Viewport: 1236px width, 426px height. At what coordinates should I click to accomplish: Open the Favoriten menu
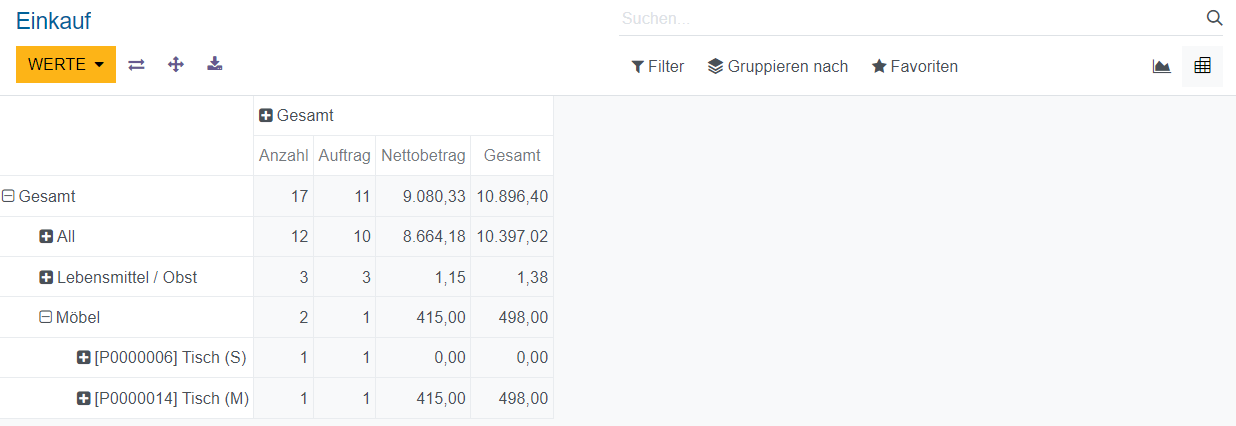point(914,67)
